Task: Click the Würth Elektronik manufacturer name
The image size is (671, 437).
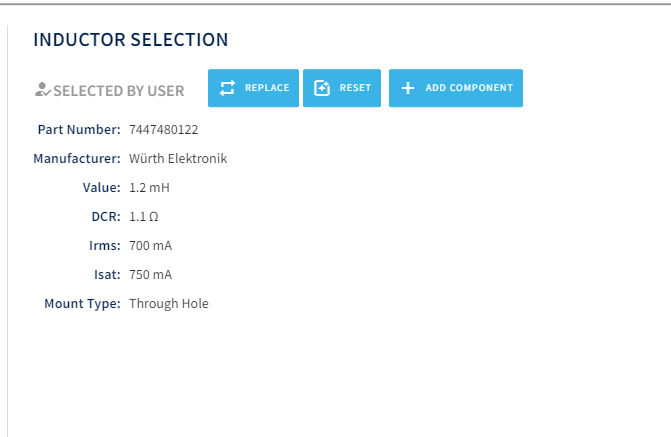Action: pyautogui.click(x=178, y=159)
